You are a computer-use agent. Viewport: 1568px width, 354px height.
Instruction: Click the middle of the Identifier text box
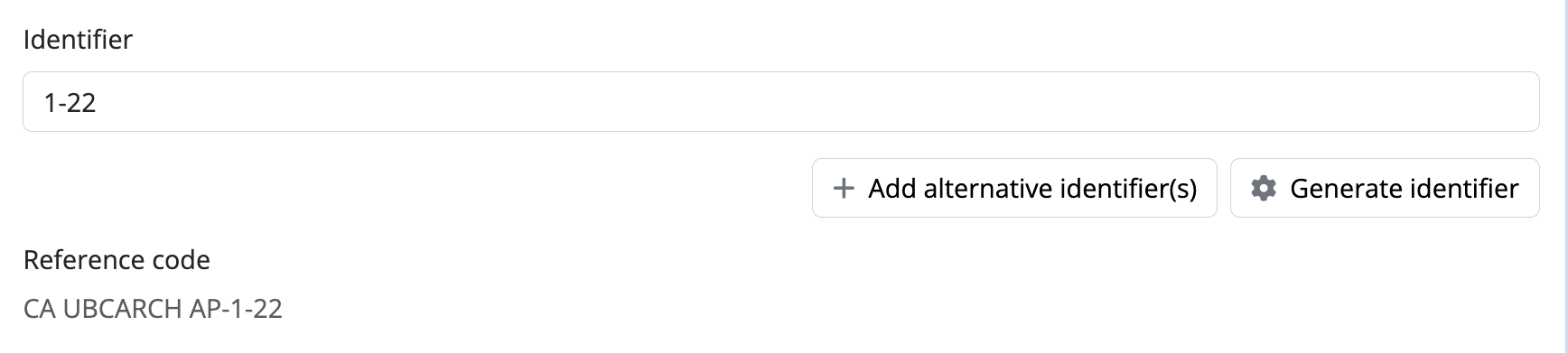click(781, 102)
